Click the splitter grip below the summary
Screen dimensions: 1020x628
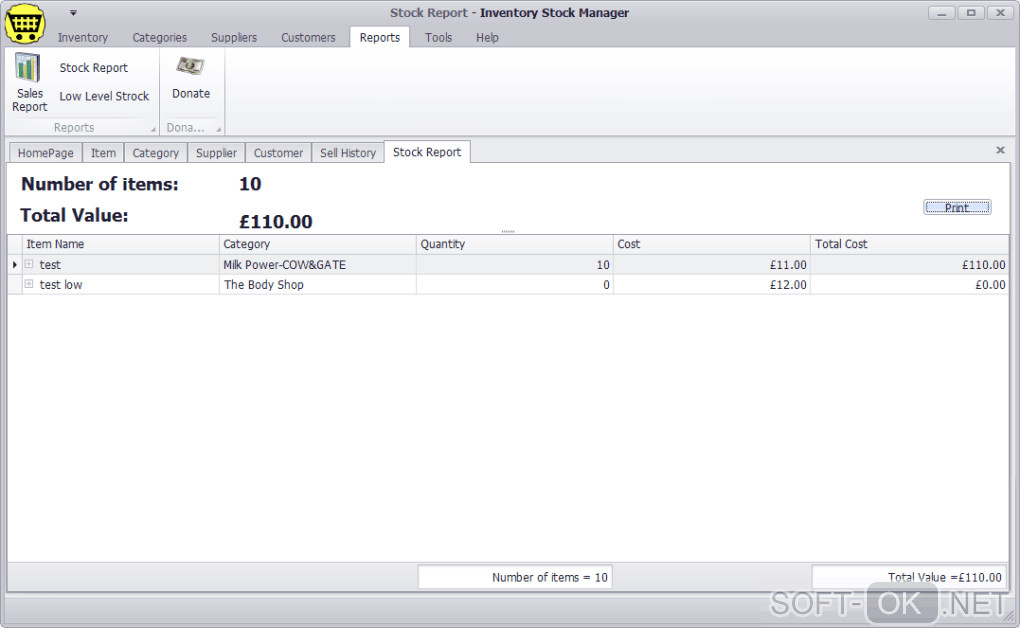(x=508, y=231)
